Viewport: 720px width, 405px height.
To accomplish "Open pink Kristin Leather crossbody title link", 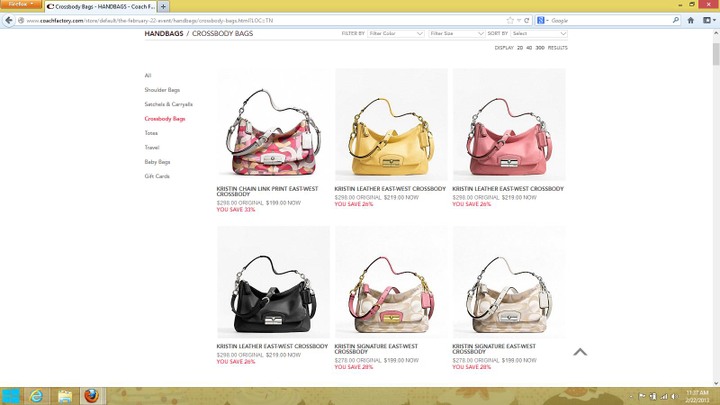I will [508, 189].
